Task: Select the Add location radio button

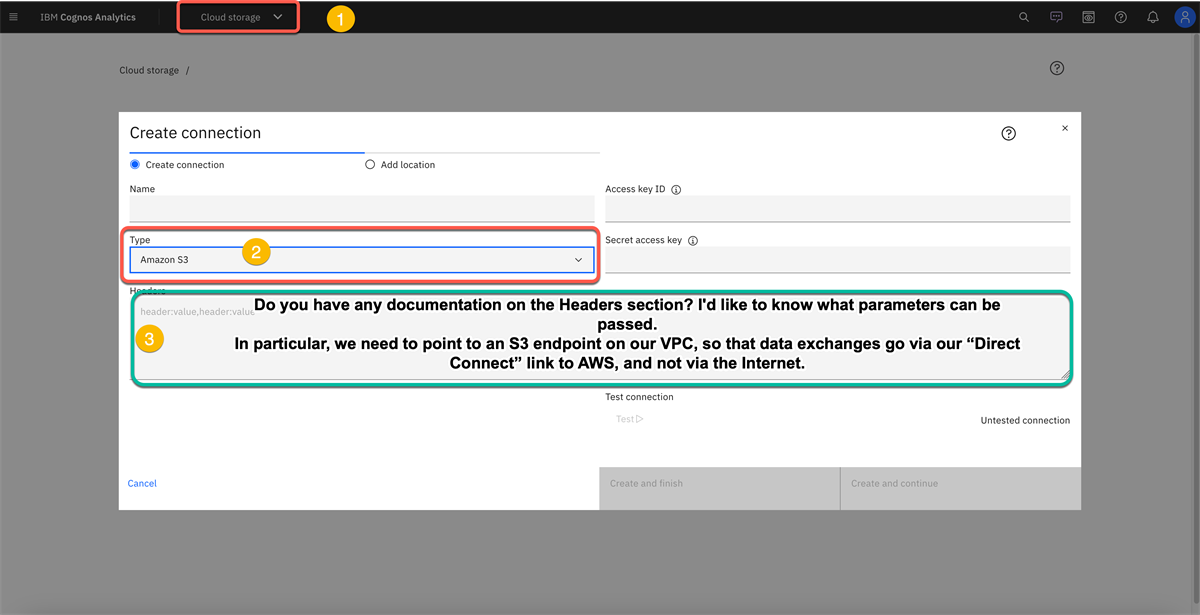Action: point(370,165)
